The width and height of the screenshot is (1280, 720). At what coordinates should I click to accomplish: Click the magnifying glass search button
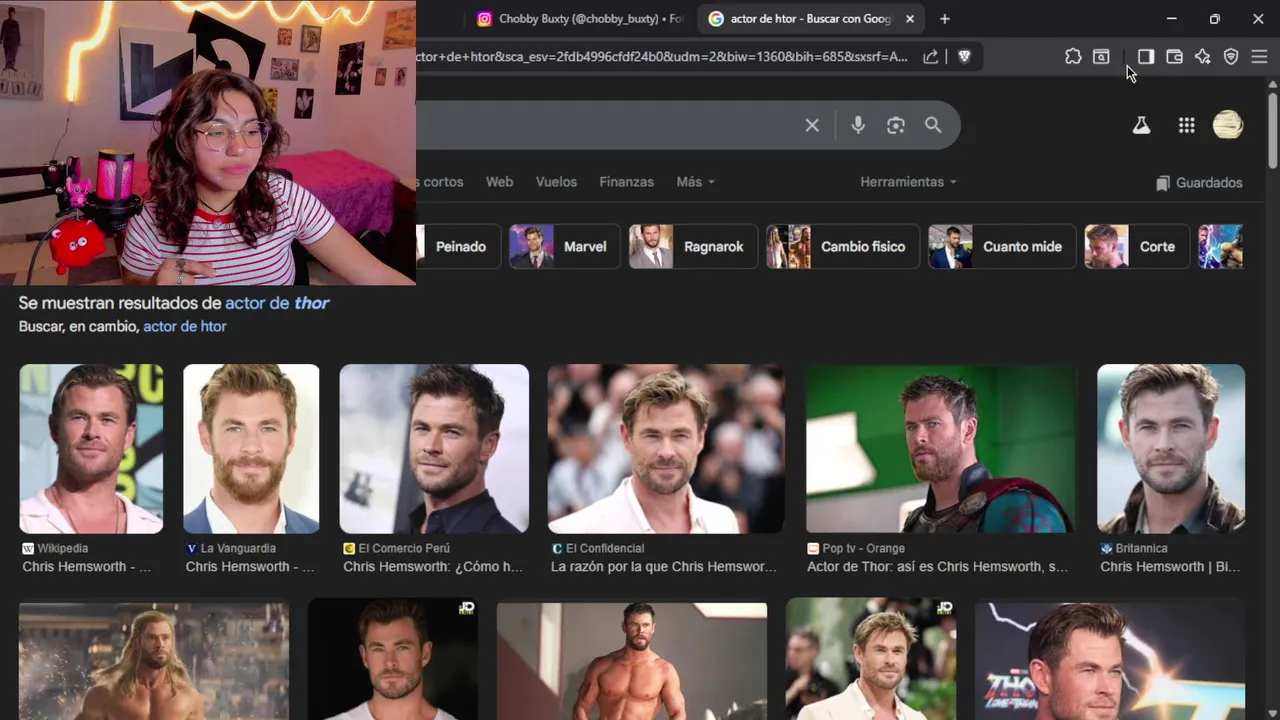click(x=933, y=125)
